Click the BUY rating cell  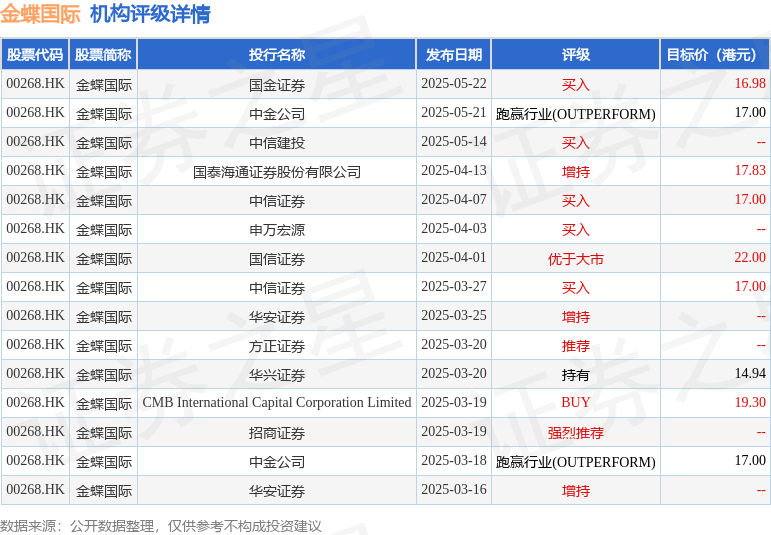pos(576,403)
